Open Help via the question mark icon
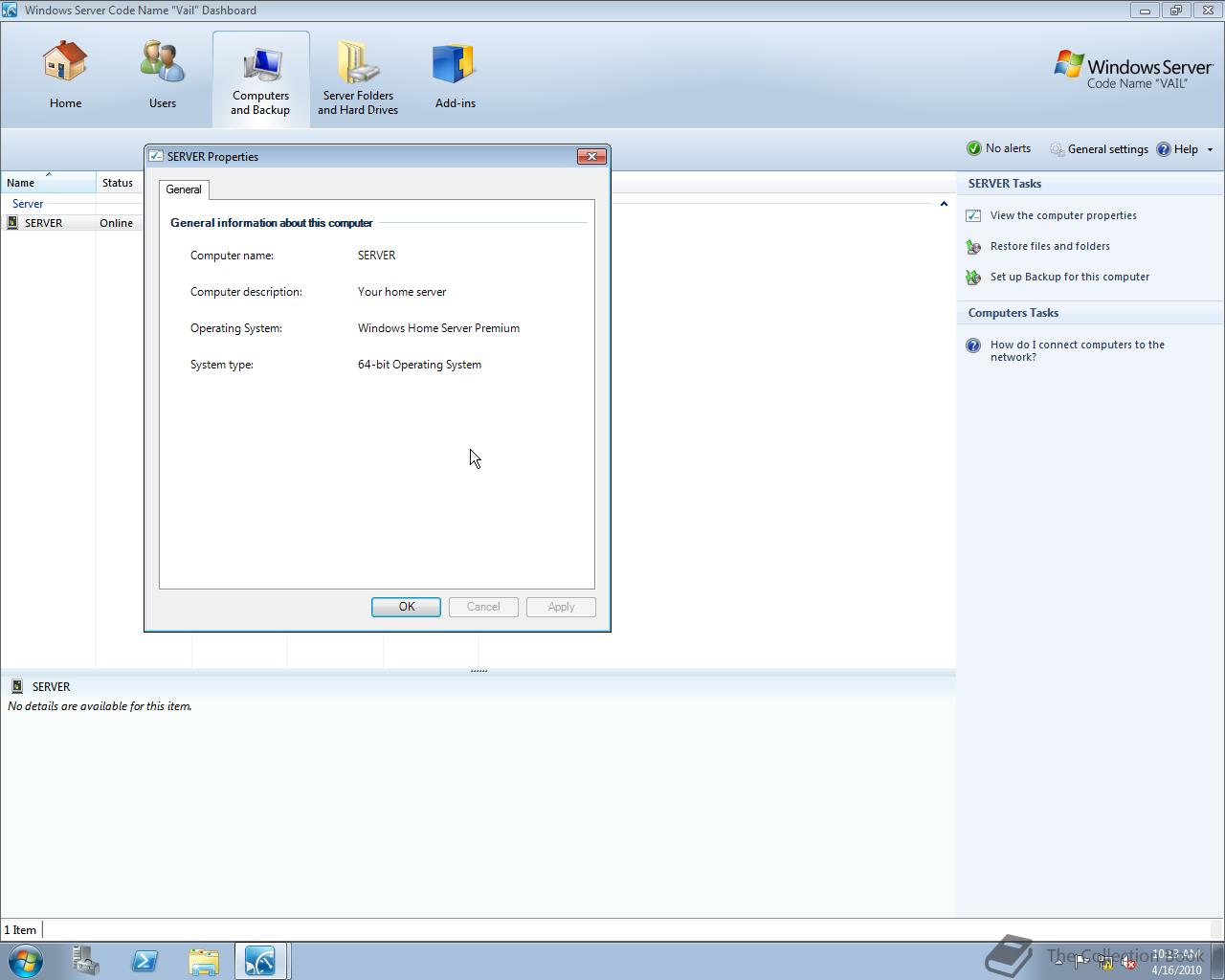1225x980 pixels. 1164,148
